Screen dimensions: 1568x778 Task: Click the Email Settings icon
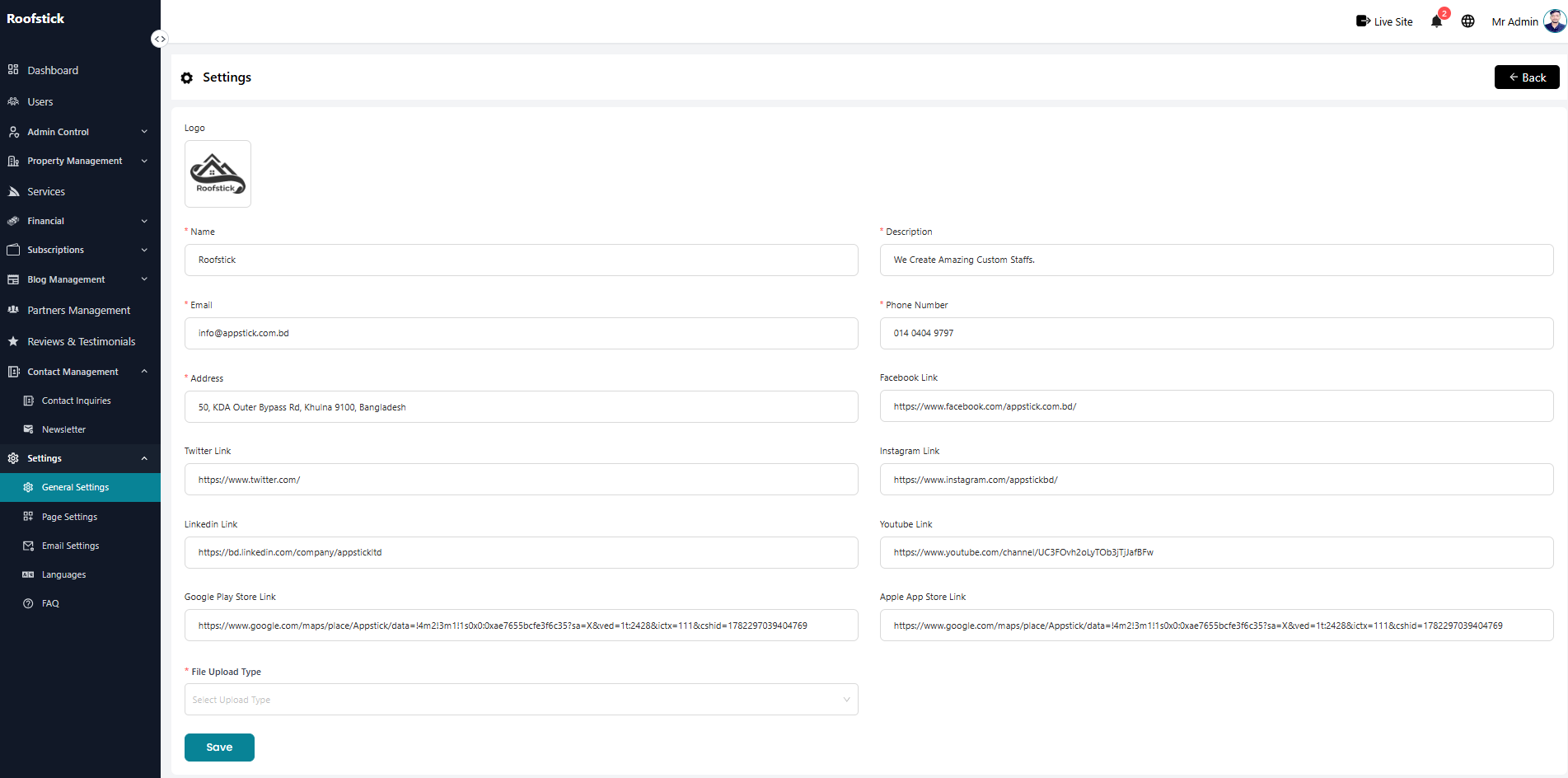point(28,546)
